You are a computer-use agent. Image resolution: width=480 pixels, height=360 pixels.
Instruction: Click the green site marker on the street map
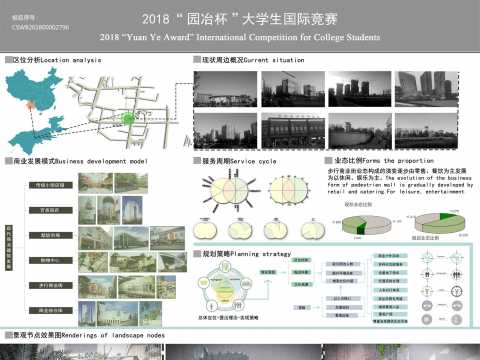[127, 118]
